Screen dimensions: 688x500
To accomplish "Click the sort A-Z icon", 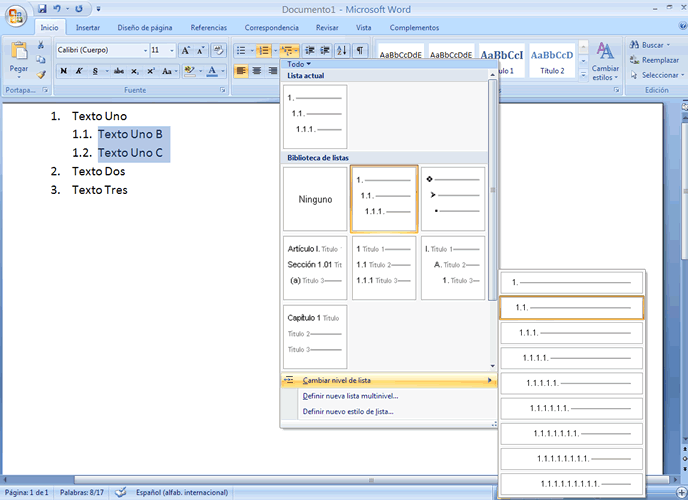I will coord(340,50).
